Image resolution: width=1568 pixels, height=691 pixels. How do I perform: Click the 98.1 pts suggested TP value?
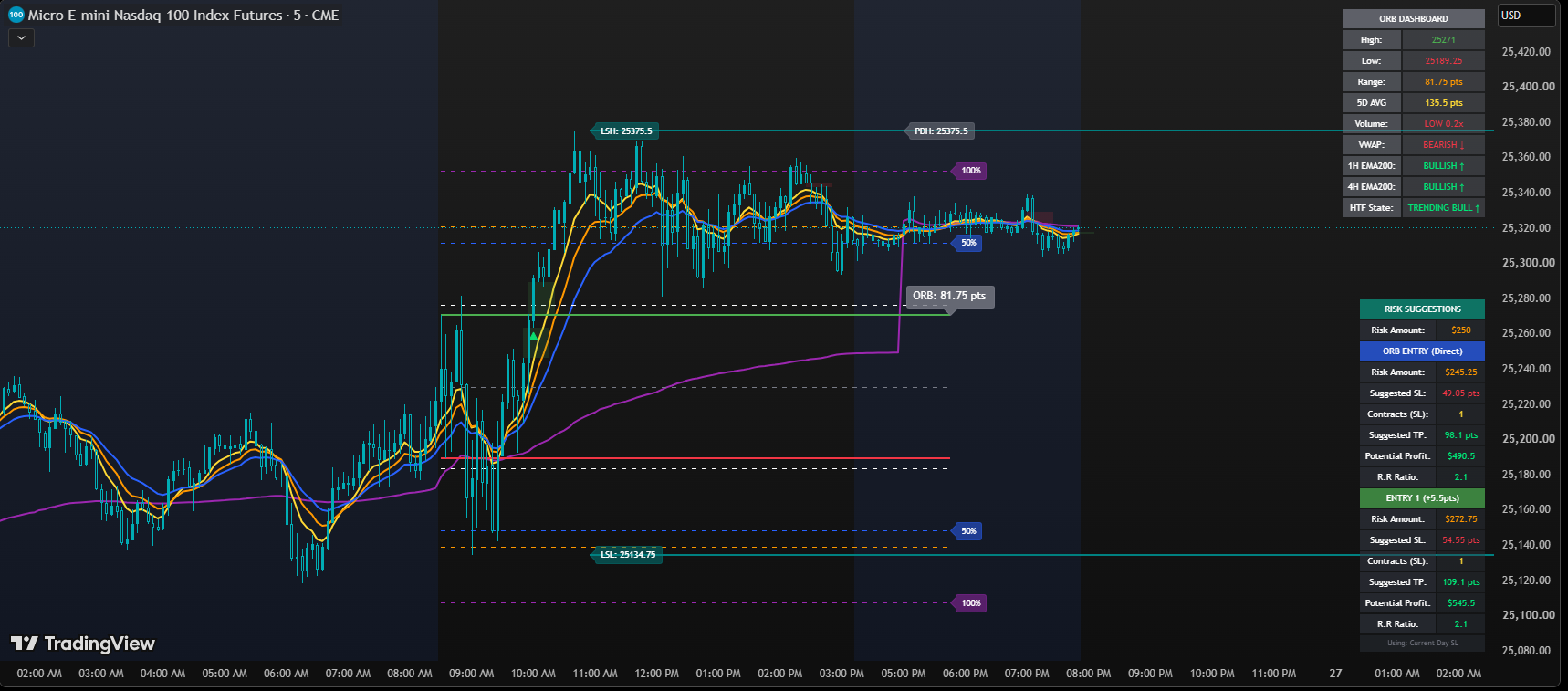1460,435
